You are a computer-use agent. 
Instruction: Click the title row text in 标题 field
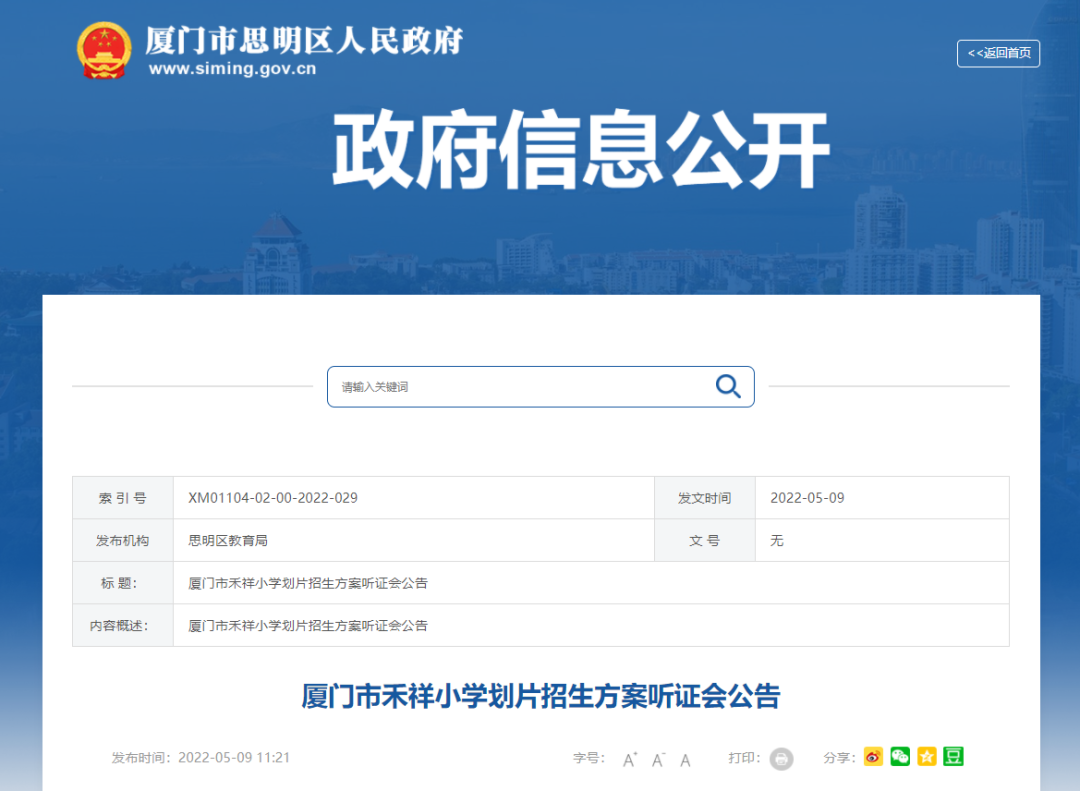pyautogui.click(x=308, y=583)
